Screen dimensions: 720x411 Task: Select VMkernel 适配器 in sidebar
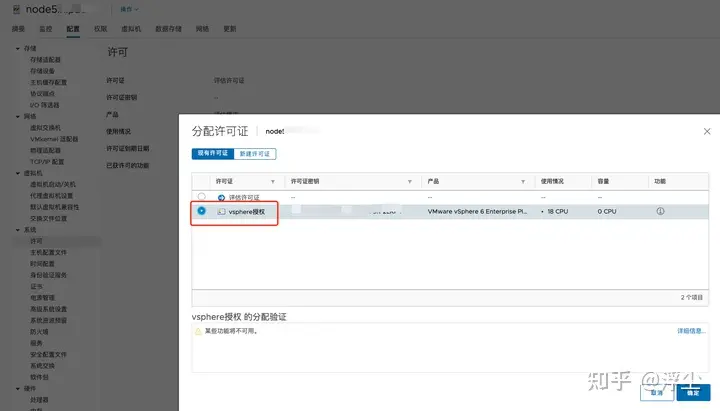coord(54,139)
